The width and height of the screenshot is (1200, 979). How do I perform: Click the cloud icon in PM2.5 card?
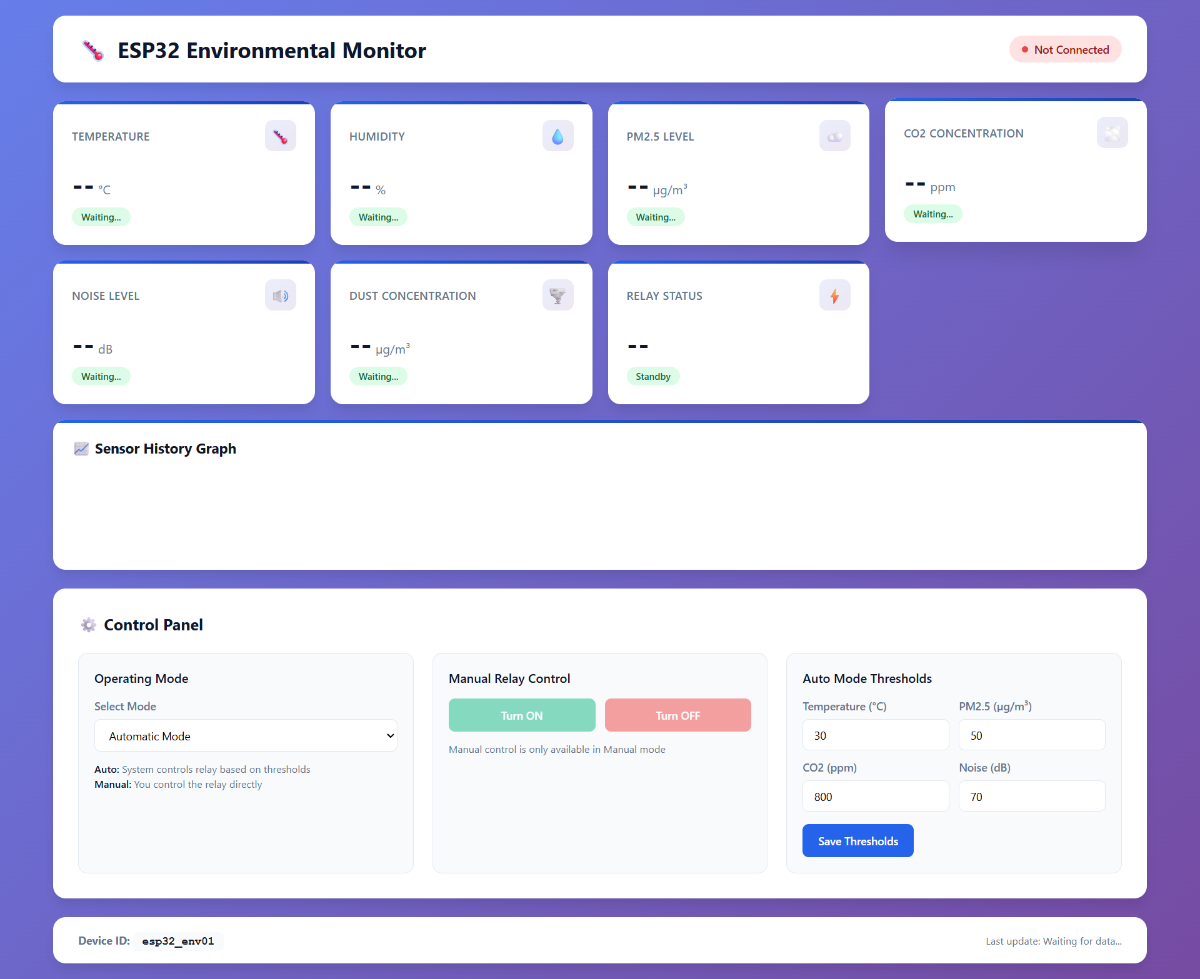click(x=835, y=136)
